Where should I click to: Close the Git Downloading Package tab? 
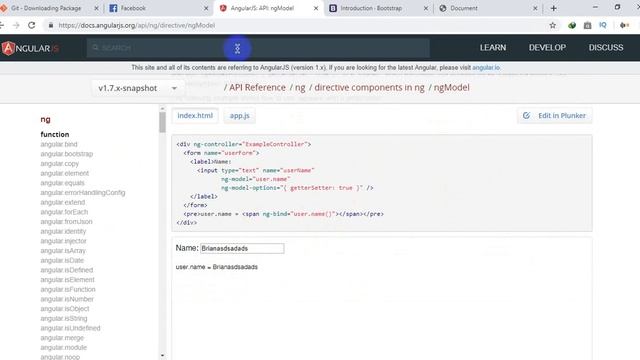tap(96, 8)
